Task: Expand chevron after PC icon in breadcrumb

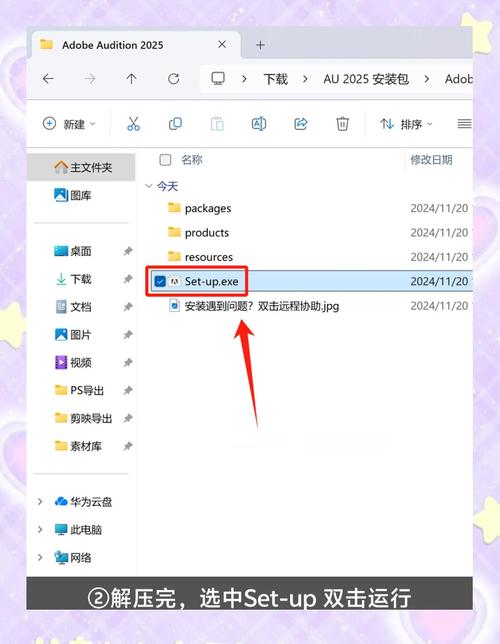Action: tap(244, 79)
